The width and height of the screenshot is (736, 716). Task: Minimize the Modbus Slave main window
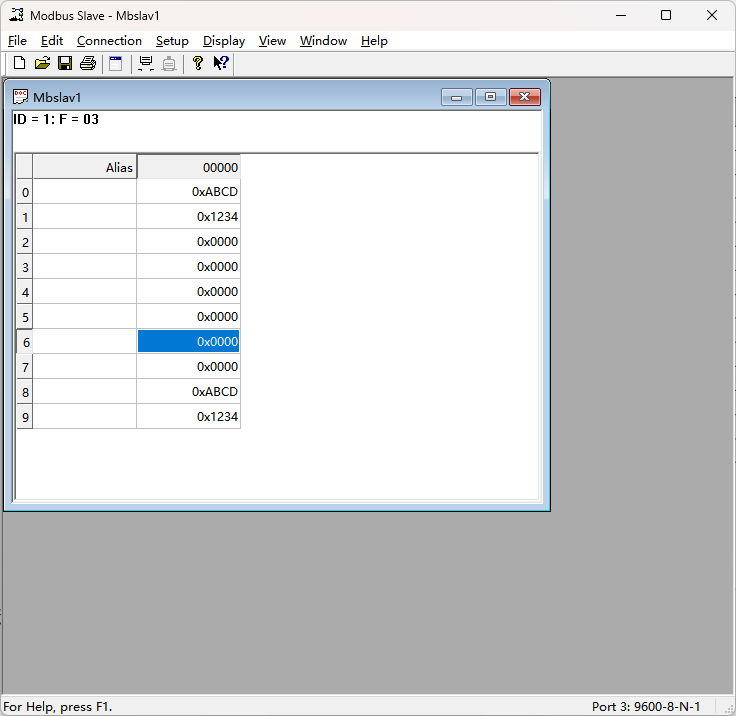[621, 15]
